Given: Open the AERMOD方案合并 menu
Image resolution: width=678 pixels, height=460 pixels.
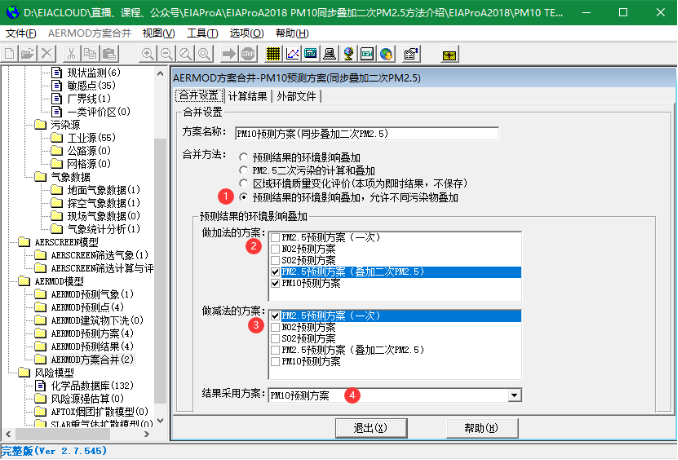Looking at the screenshot, I should (90, 33).
